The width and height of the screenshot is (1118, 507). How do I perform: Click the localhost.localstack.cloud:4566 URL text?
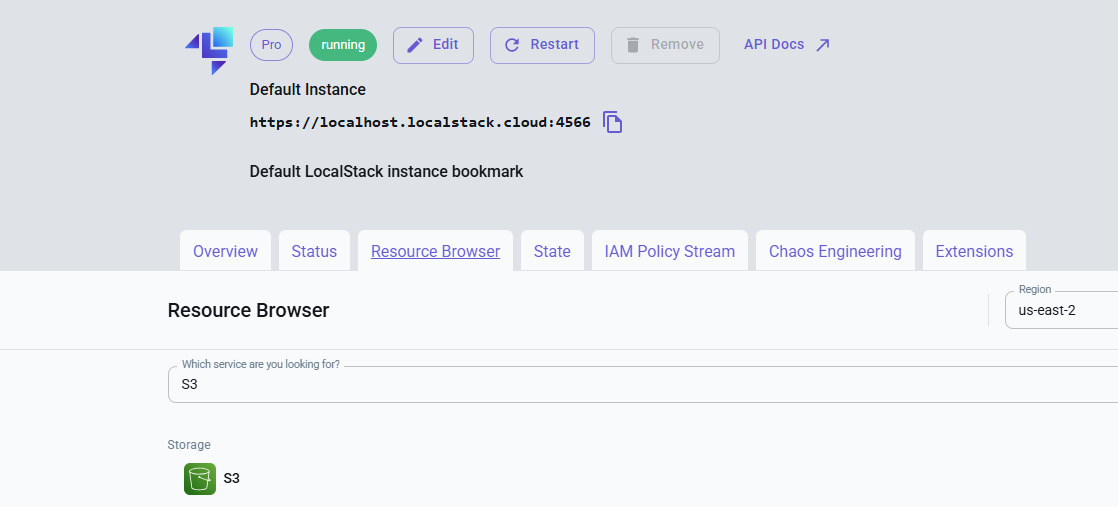click(x=420, y=122)
